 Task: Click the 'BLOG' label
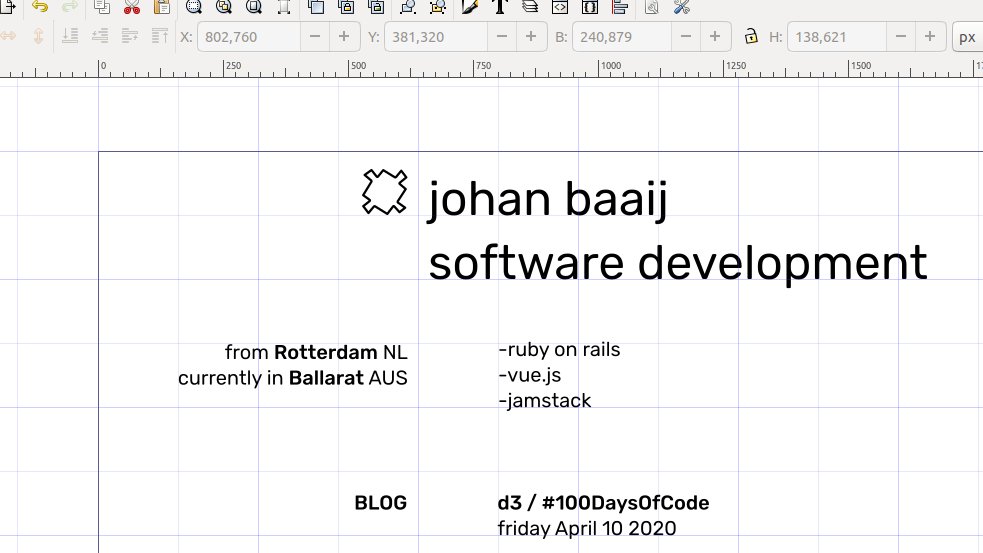[x=381, y=503]
